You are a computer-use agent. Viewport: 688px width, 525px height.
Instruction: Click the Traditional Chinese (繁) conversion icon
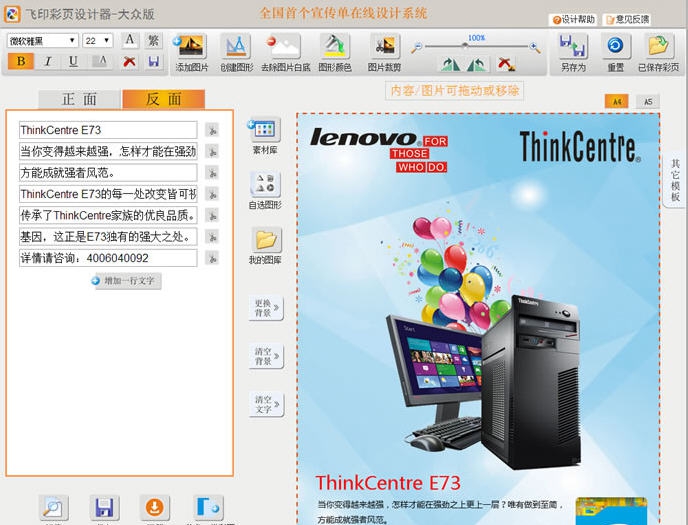click(x=153, y=40)
